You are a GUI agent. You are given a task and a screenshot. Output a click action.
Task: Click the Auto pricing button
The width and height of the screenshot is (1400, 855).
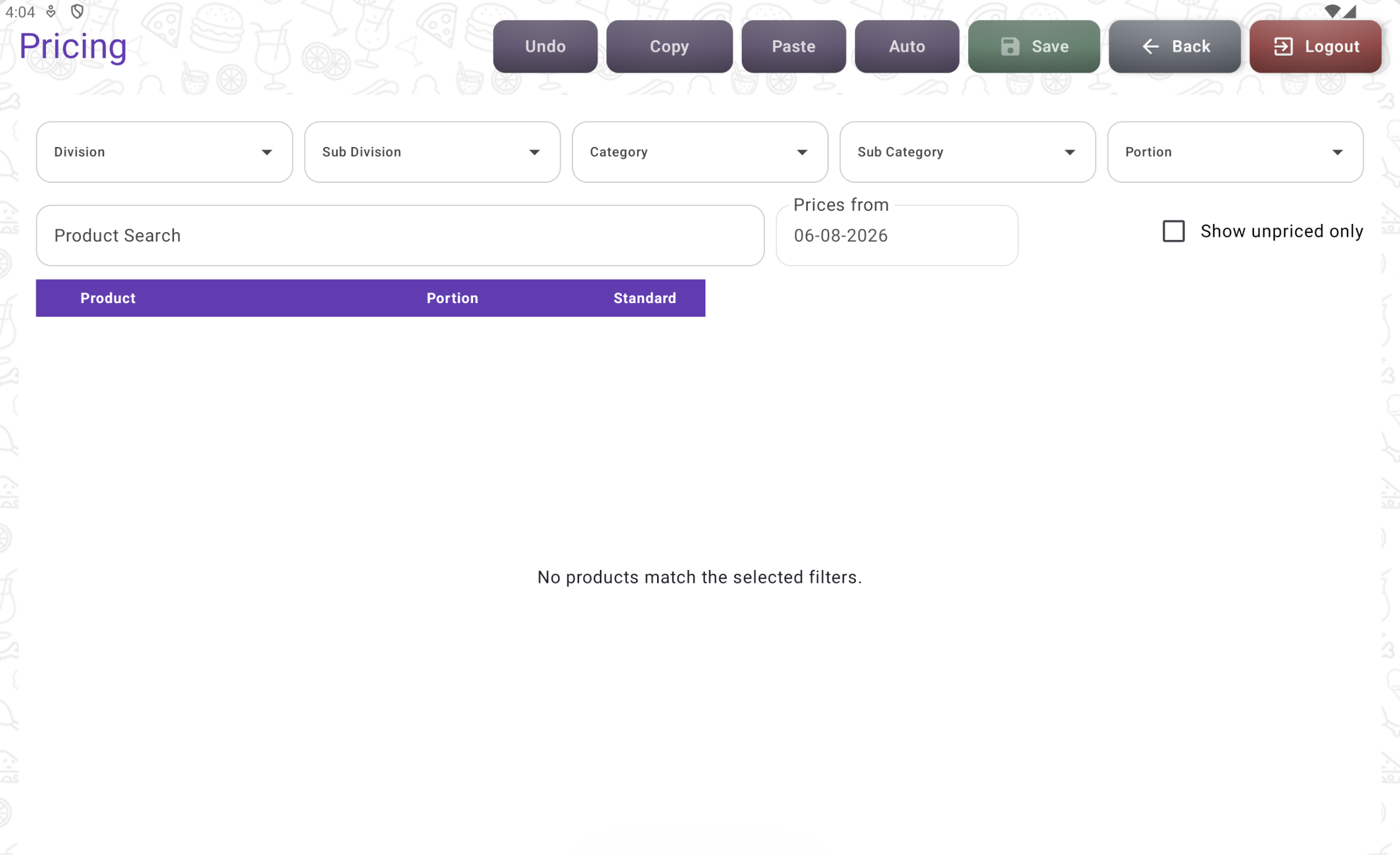[907, 46]
